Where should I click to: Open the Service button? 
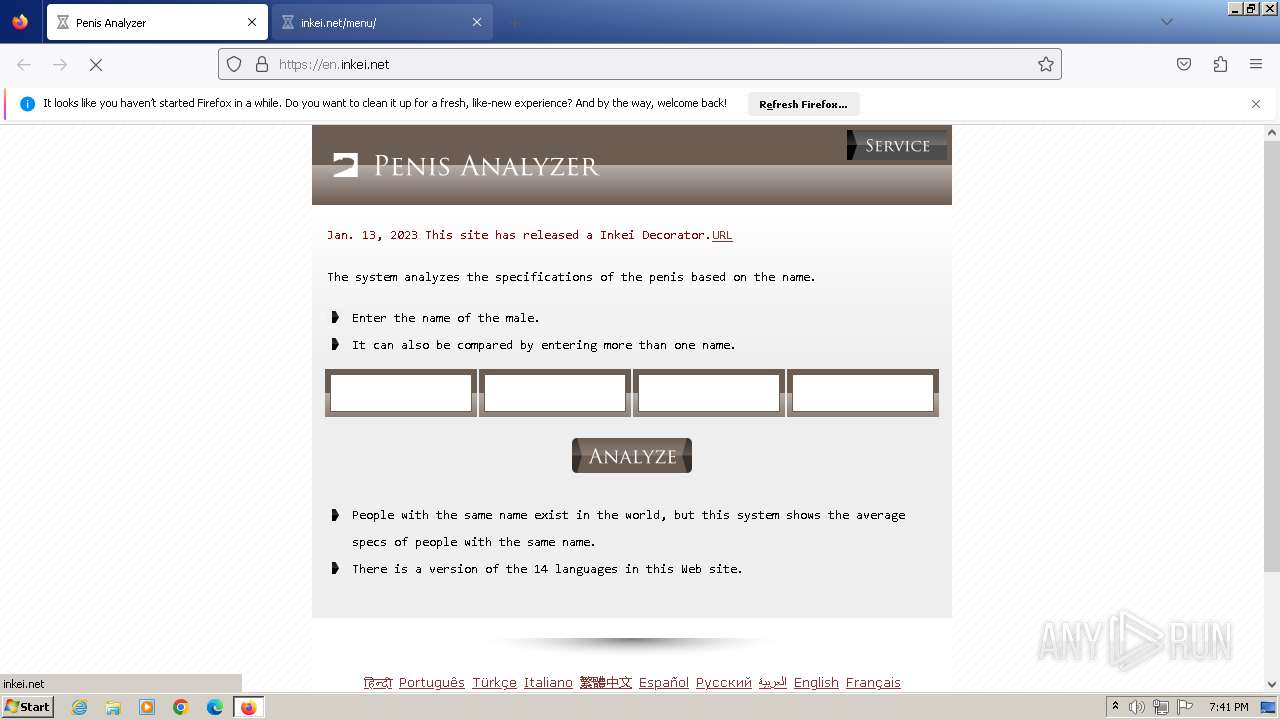point(897,145)
